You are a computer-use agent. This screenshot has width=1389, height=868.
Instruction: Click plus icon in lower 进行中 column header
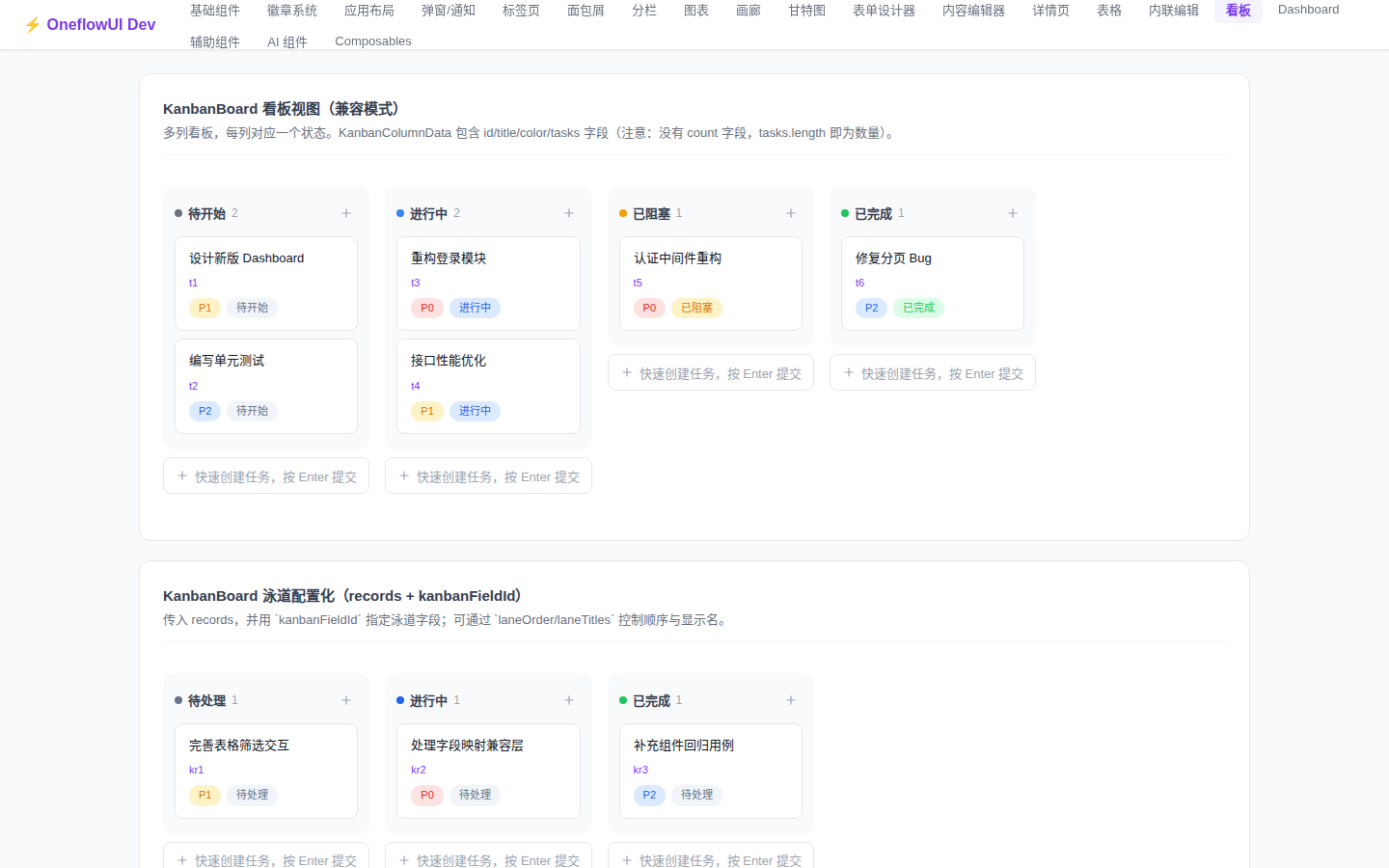tap(569, 700)
